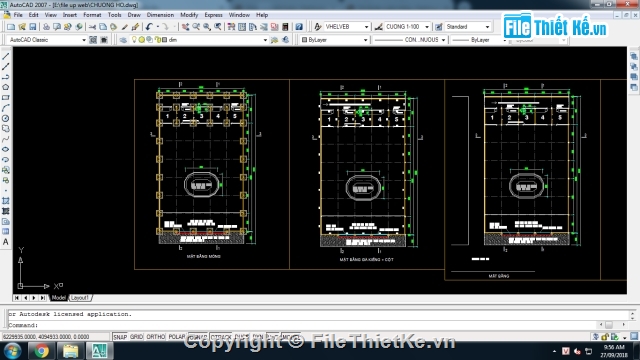Toggle OSNAP in status bar
Screen dimensions: 640x360
click(198, 337)
